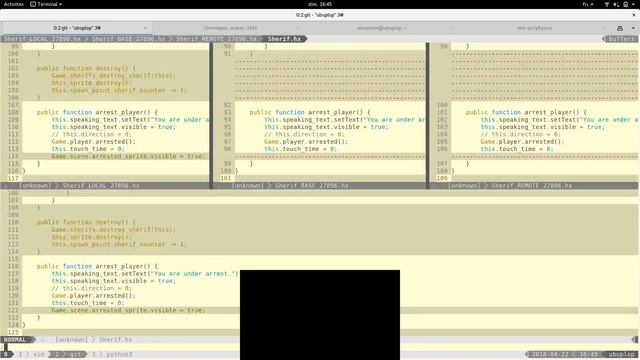Click line 120 Game.player.arrested in merged pane

click(93, 296)
